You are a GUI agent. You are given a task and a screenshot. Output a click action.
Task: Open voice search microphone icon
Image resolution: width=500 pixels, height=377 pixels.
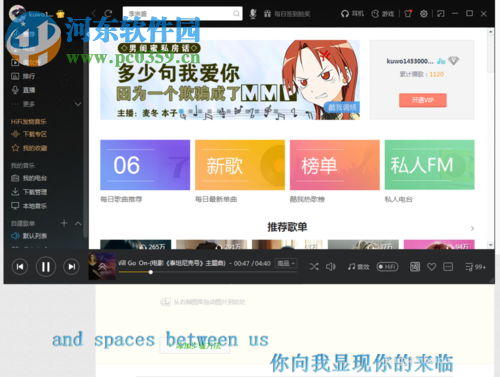(253, 14)
